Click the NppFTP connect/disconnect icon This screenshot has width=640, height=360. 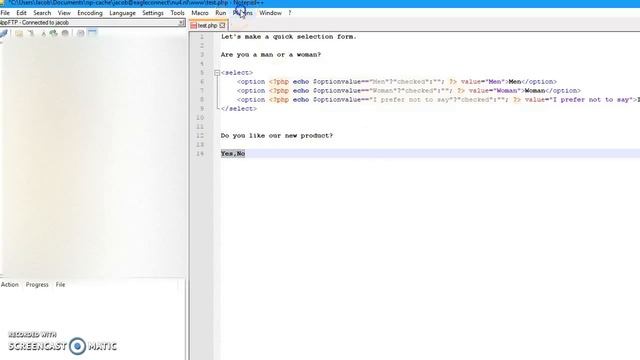pyautogui.click(x=4, y=33)
